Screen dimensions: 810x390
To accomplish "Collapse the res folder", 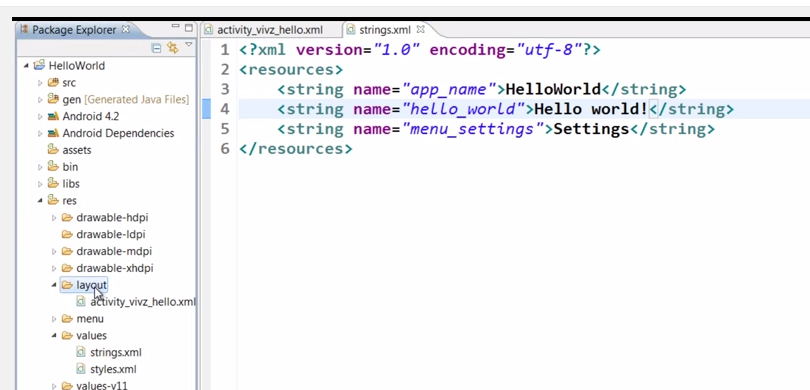I will [40, 200].
